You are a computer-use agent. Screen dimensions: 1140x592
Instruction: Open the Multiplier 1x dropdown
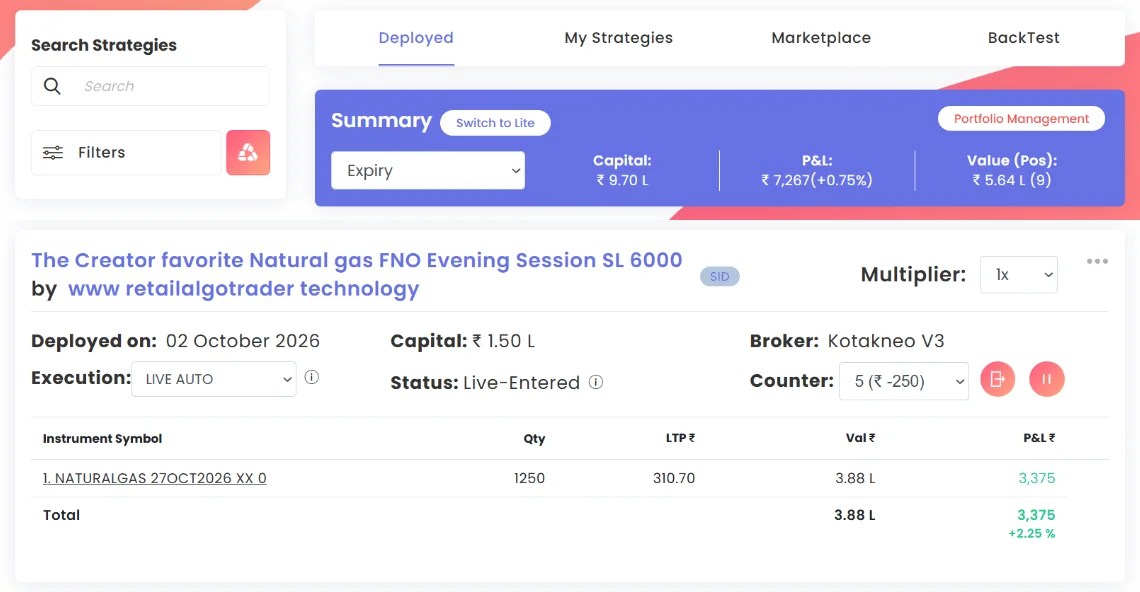pos(1019,275)
